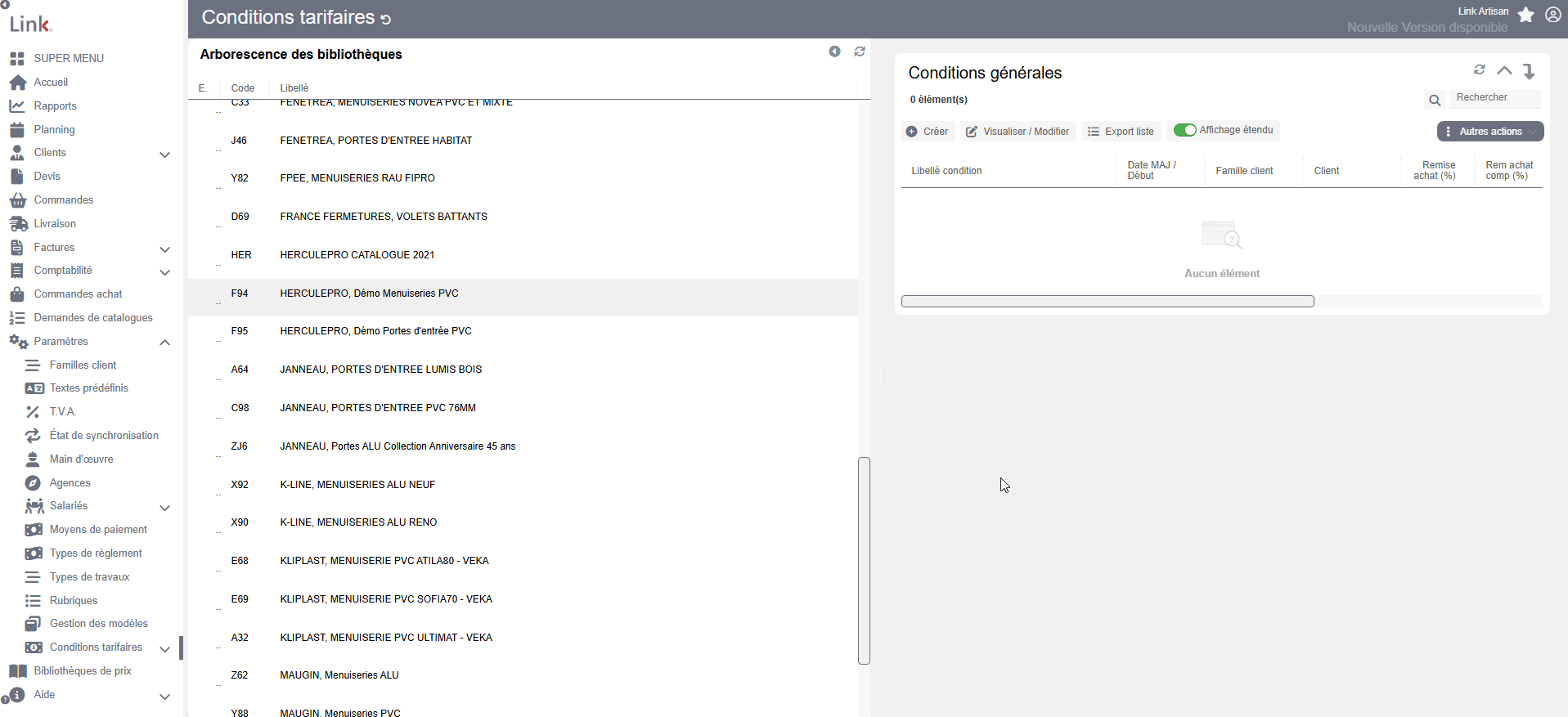Screen dimensions: 1568x717
Task: Click the horizontal scrollbar under Conditions générales
Action: [1107, 302]
